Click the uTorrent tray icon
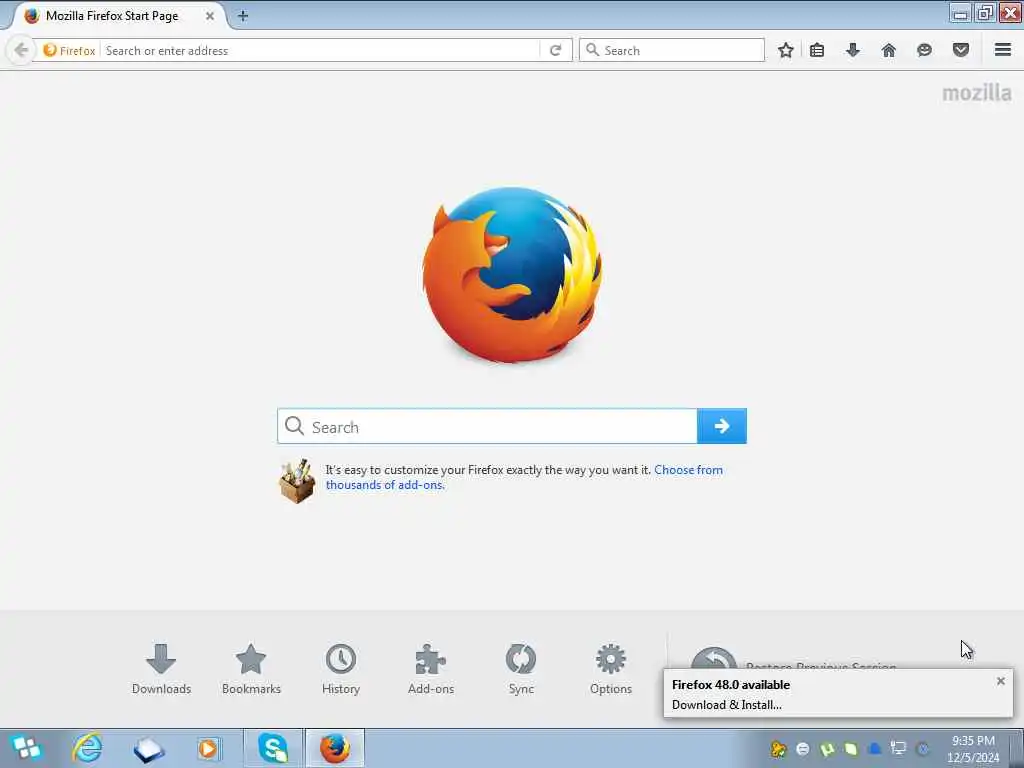 827,749
